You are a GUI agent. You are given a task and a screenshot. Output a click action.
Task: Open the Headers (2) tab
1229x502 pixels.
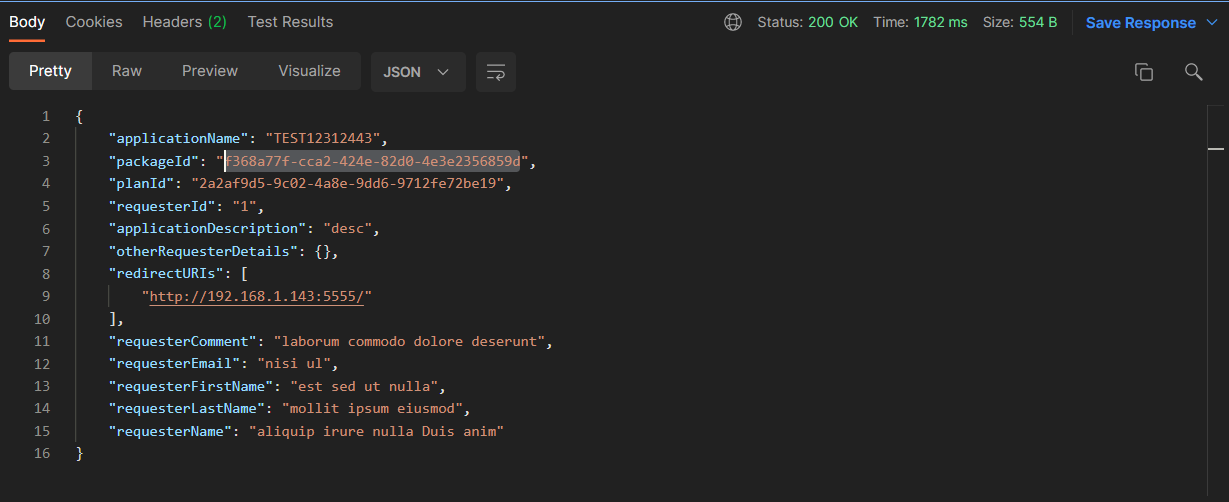pos(184,21)
